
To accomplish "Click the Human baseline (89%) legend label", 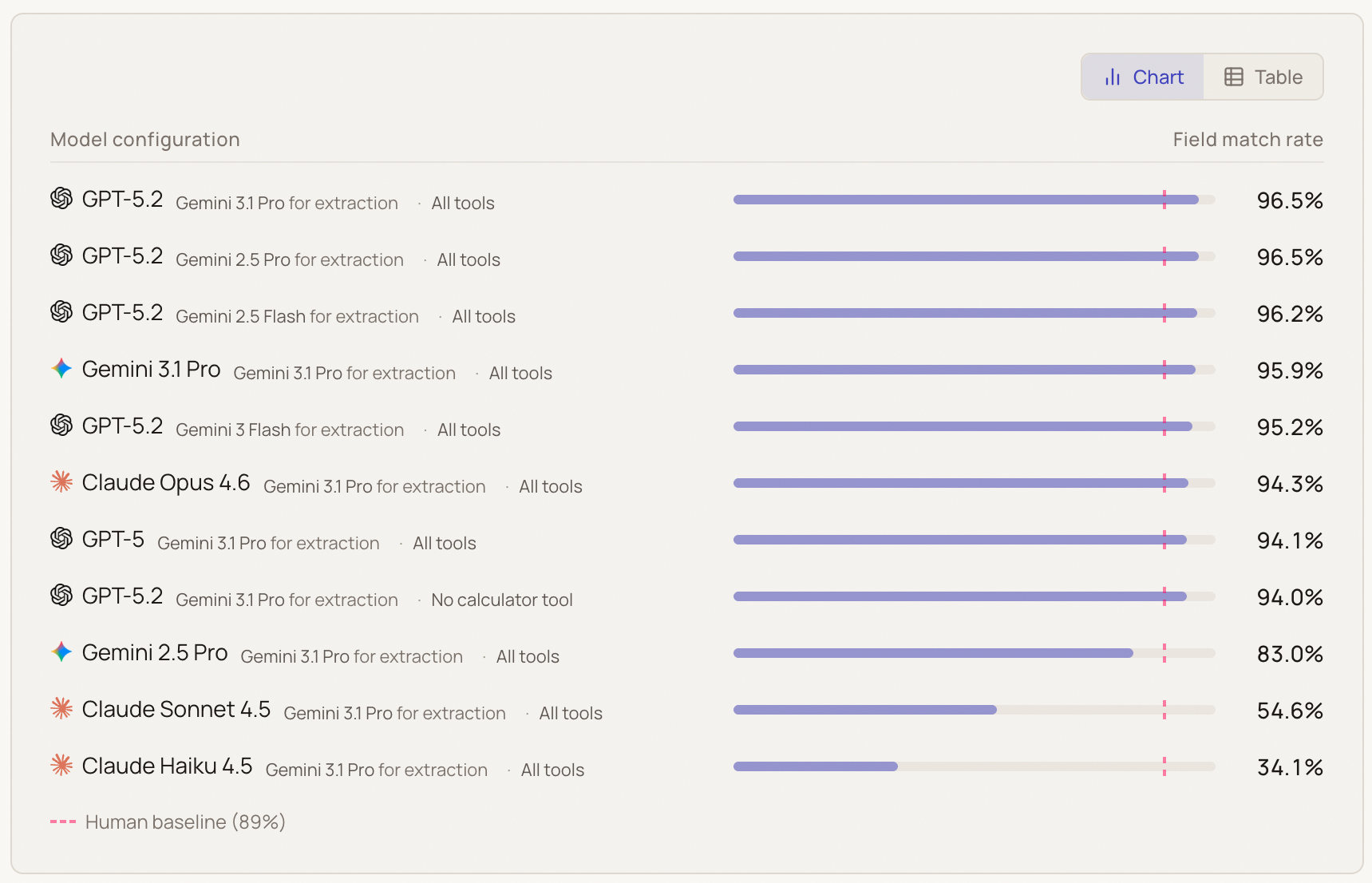I will point(185,822).
